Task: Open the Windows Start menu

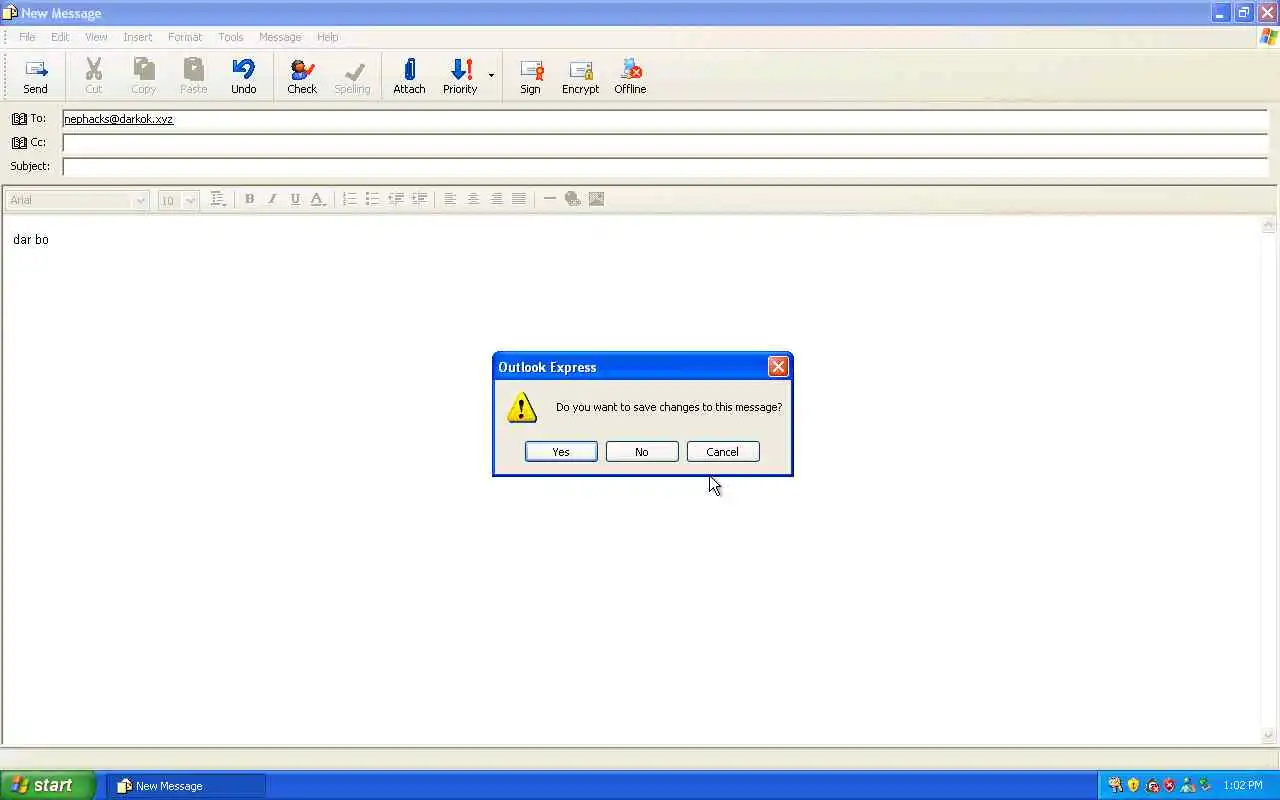Action: click(x=48, y=785)
